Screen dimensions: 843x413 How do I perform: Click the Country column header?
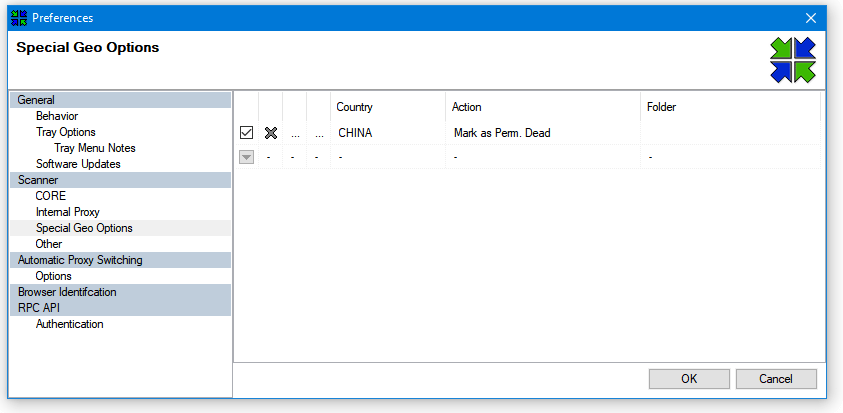(388, 106)
